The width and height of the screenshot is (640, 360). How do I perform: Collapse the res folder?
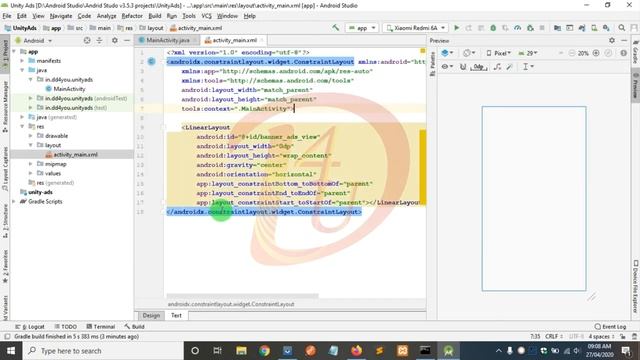coord(22,126)
